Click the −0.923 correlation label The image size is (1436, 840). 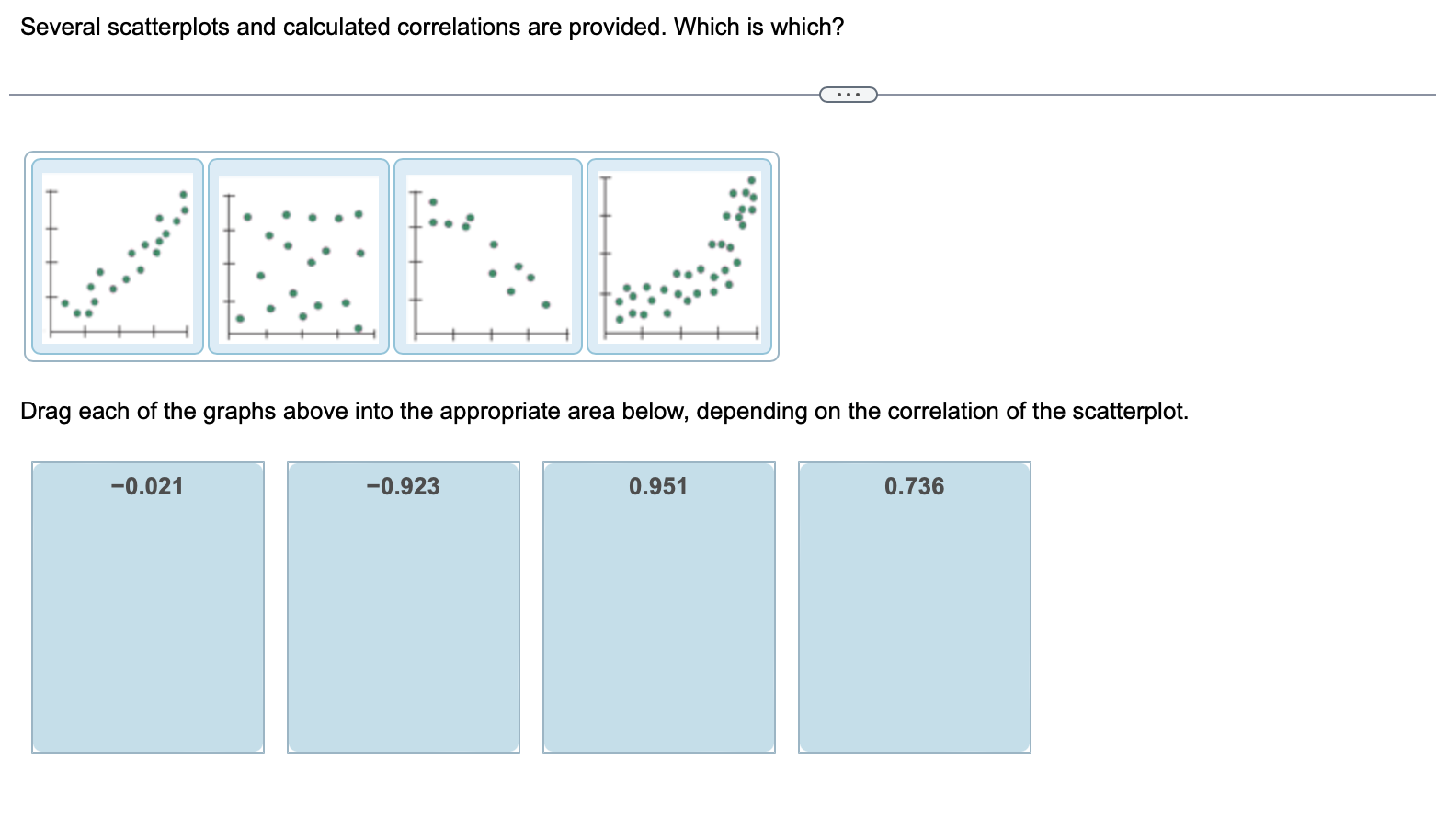coord(403,485)
